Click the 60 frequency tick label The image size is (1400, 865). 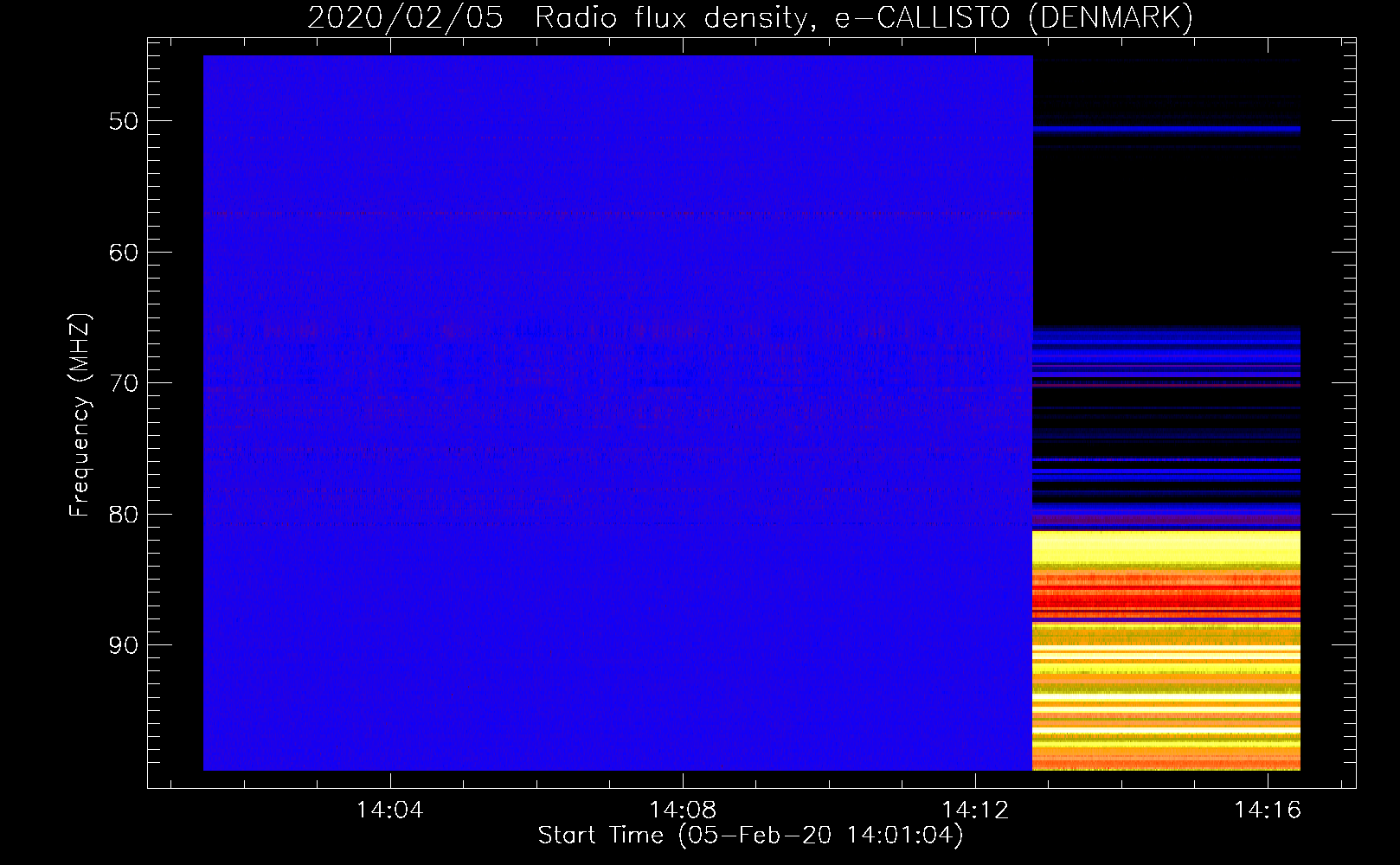[x=124, y=253]
